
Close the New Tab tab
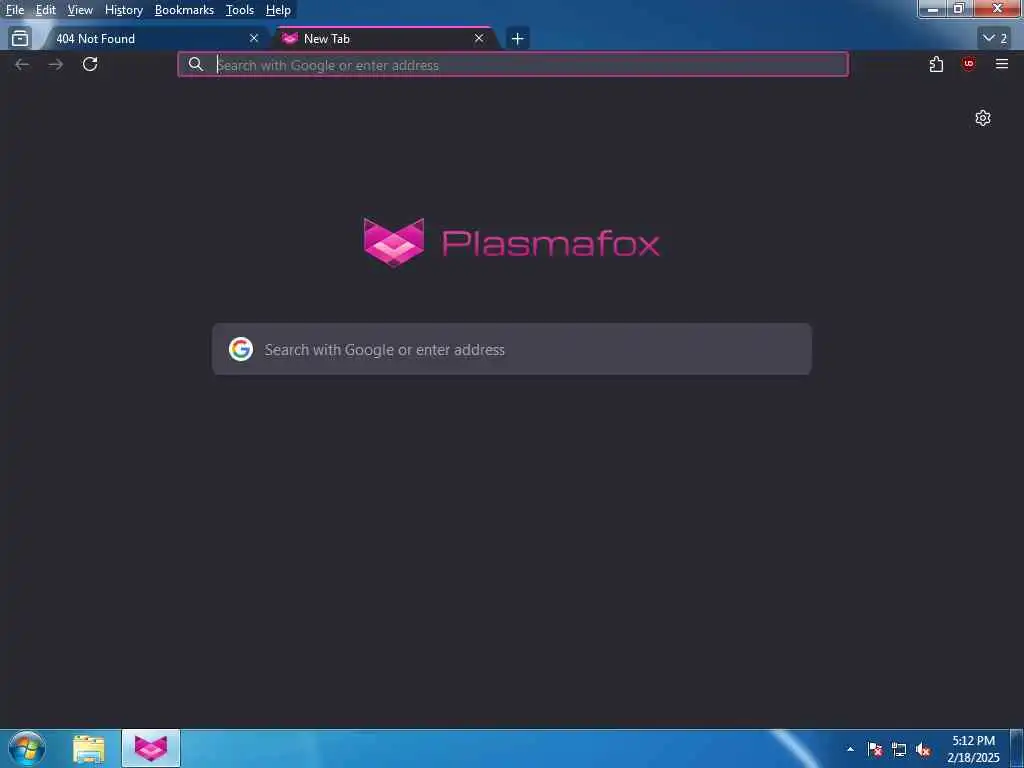coord(479,39)
